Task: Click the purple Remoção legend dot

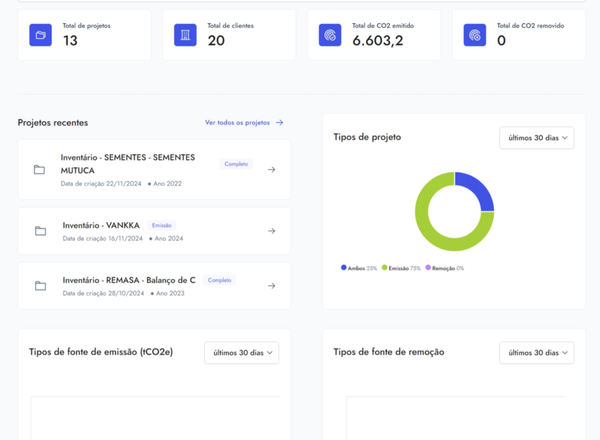Action: [428, 267]
